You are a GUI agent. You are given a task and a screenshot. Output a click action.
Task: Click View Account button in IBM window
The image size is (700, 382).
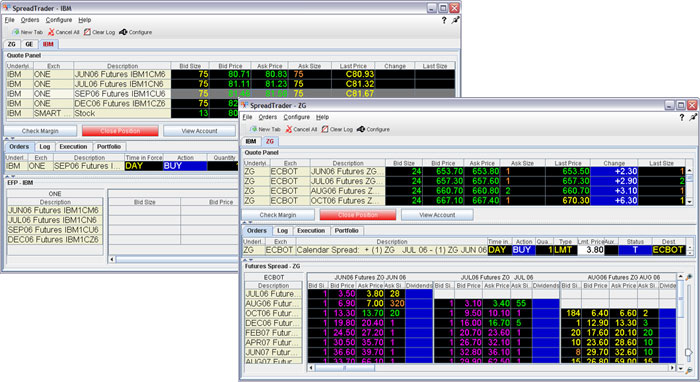199,131
